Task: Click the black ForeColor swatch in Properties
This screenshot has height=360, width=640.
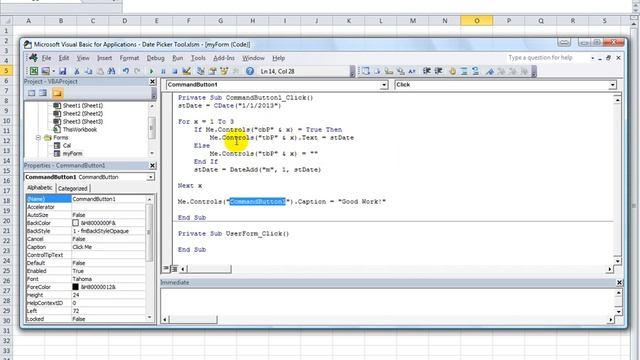Action: [76, 287]
